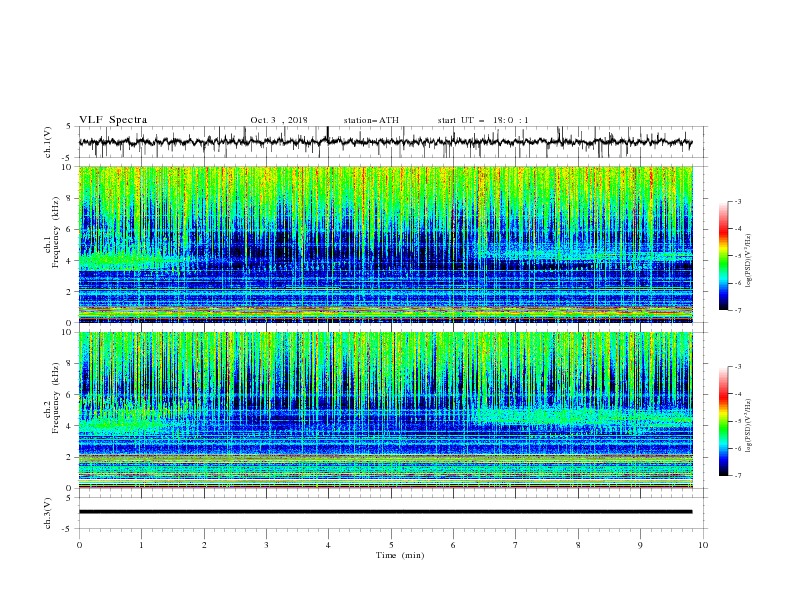Select the date text "Oct. 3 , 2018"
This screenshot has height=612, width=792.
[x=279, y=120]
